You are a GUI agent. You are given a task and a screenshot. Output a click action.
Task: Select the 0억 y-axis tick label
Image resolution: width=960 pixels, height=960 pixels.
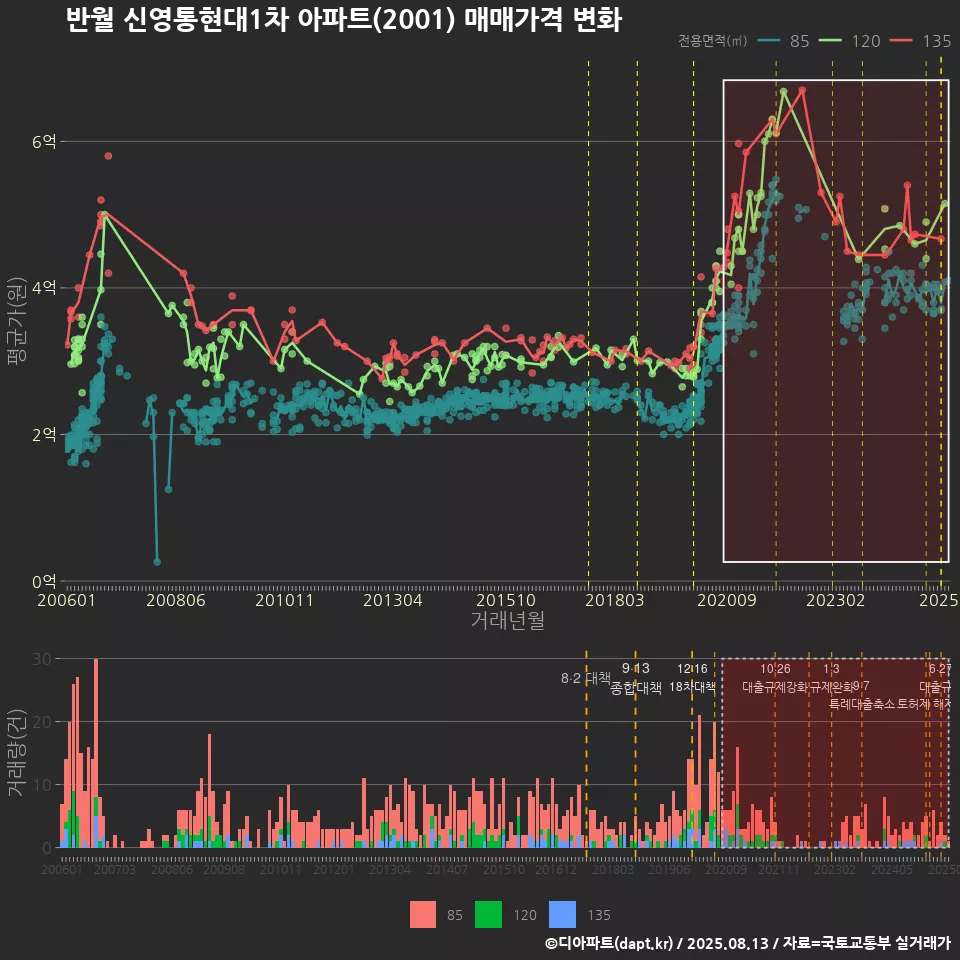point(44,582)
